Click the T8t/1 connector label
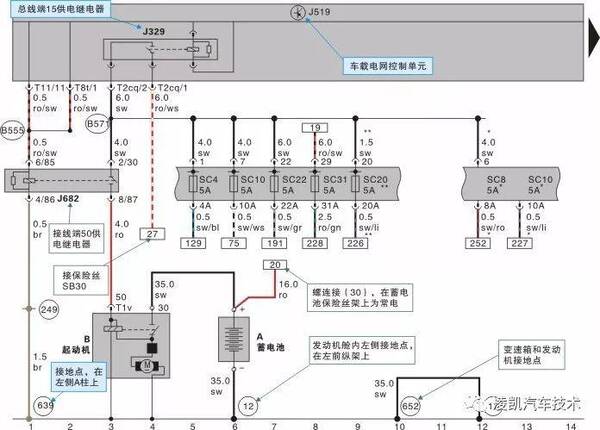600x430 pixels. 86,88
